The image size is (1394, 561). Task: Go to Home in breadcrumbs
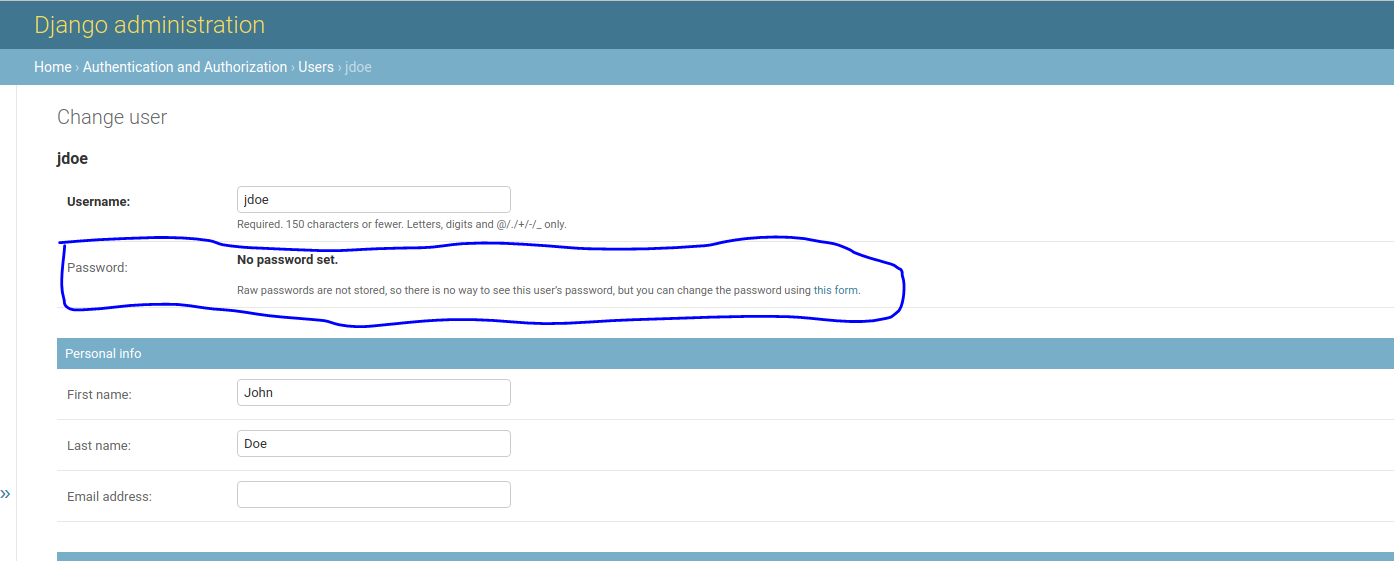pos(52,67)
